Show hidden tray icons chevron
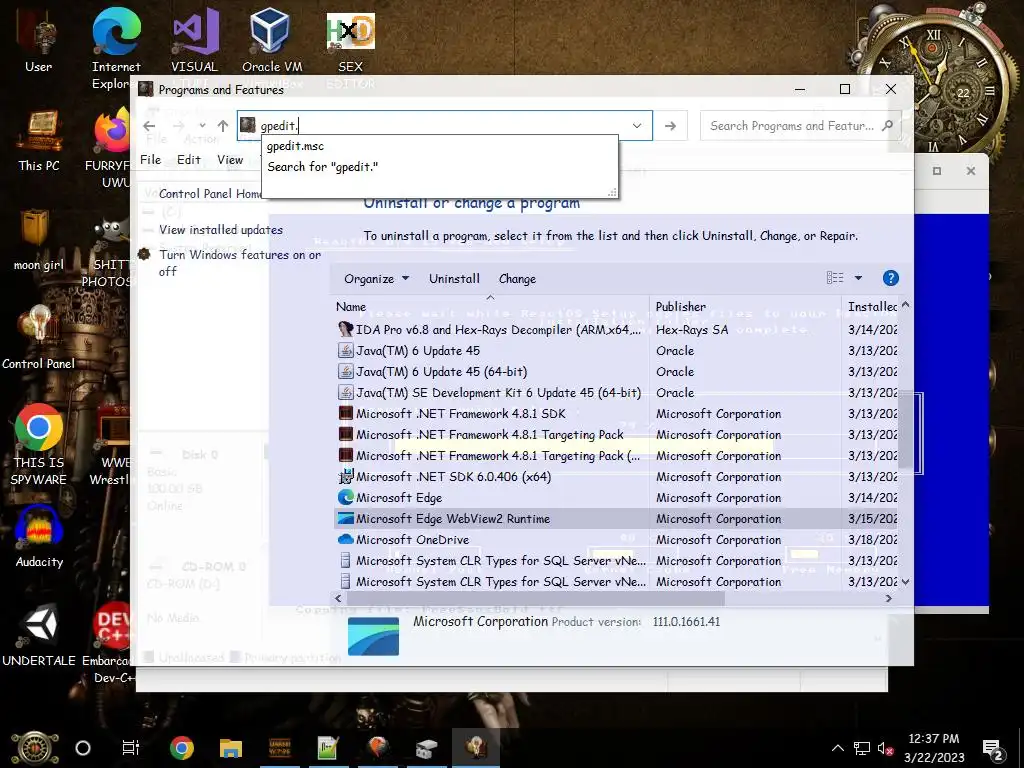 (838, 748)
